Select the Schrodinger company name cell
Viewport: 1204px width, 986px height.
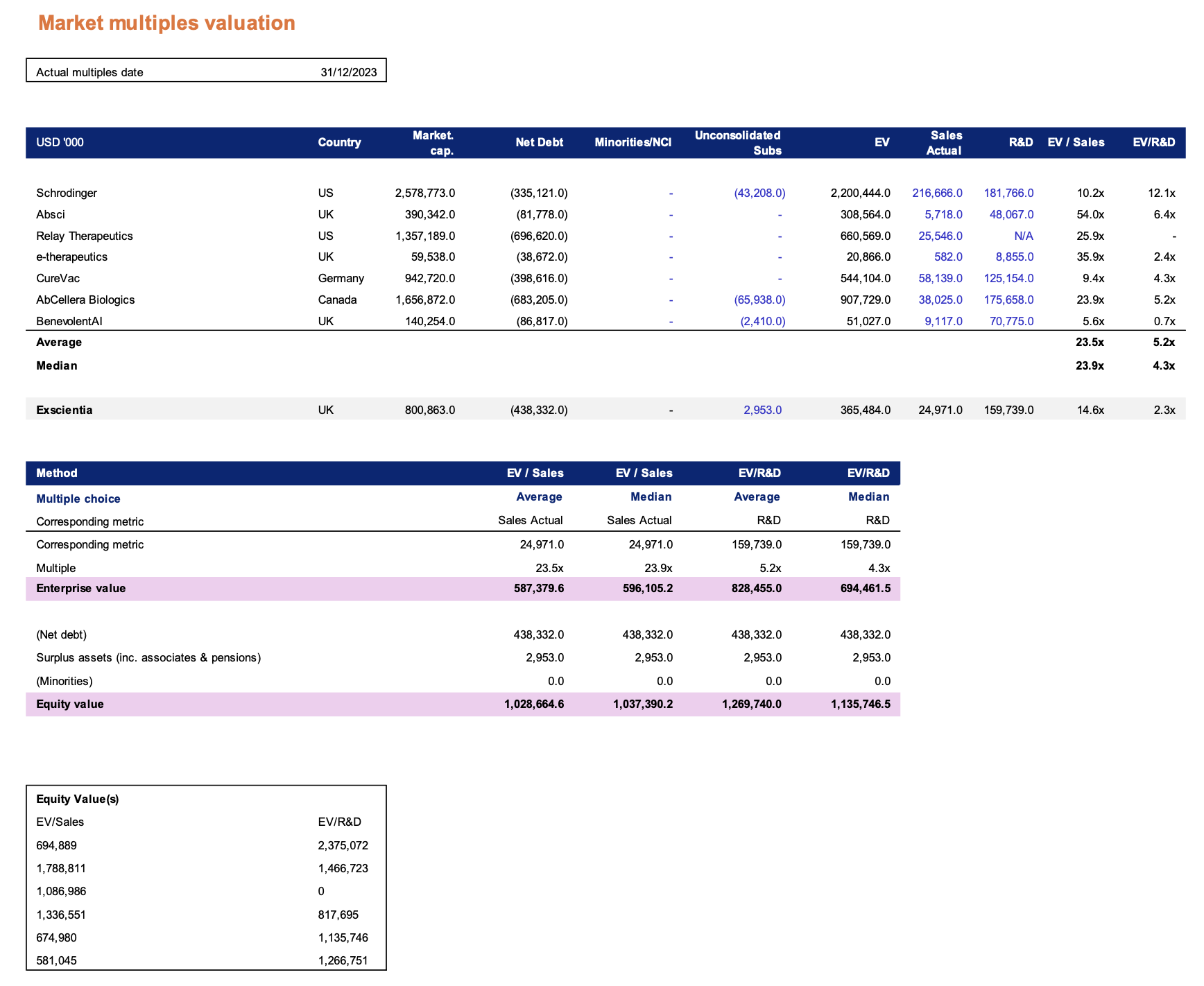click(x=67, y=193)
